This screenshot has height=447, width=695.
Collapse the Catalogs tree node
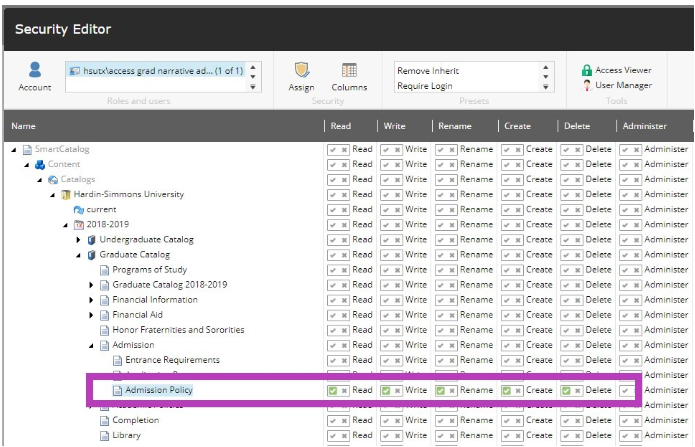[x=40, y=180]
